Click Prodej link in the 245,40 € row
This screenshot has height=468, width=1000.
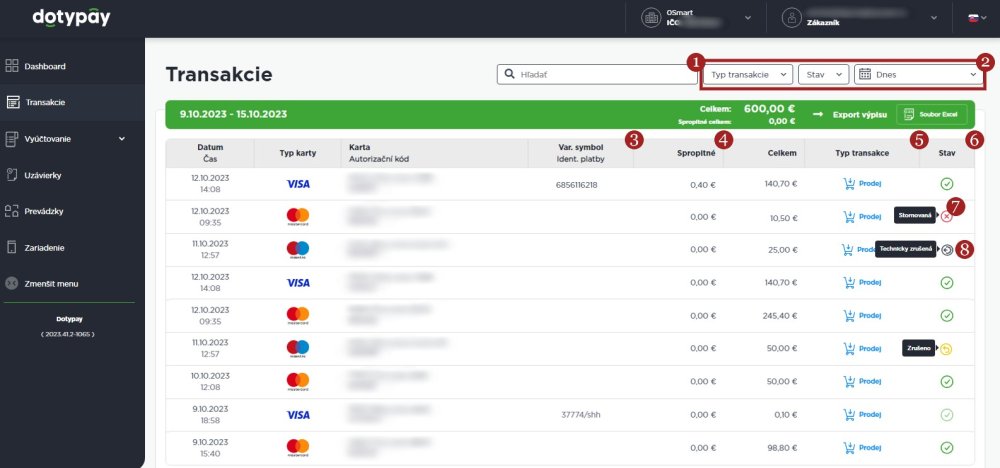pos(870,316)
